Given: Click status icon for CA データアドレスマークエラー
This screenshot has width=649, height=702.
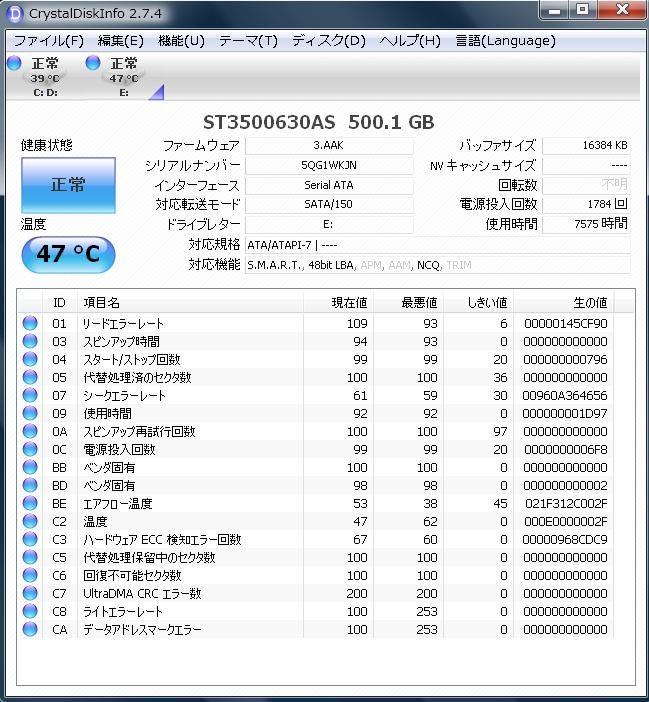Looking at the screenshot, I should tap(30, 629).
